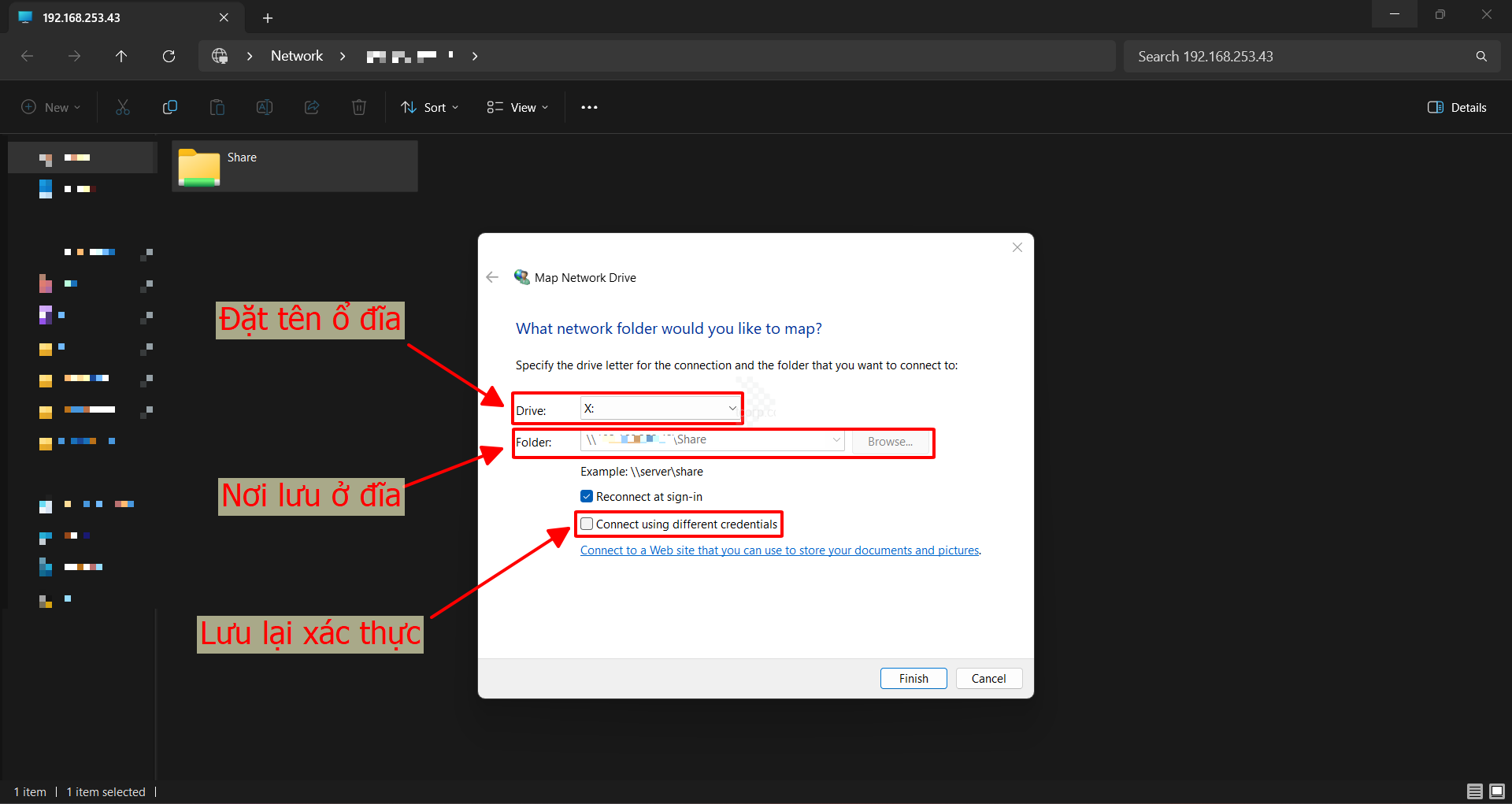
Task: Select the Share folder item
Action: (295, 166)
